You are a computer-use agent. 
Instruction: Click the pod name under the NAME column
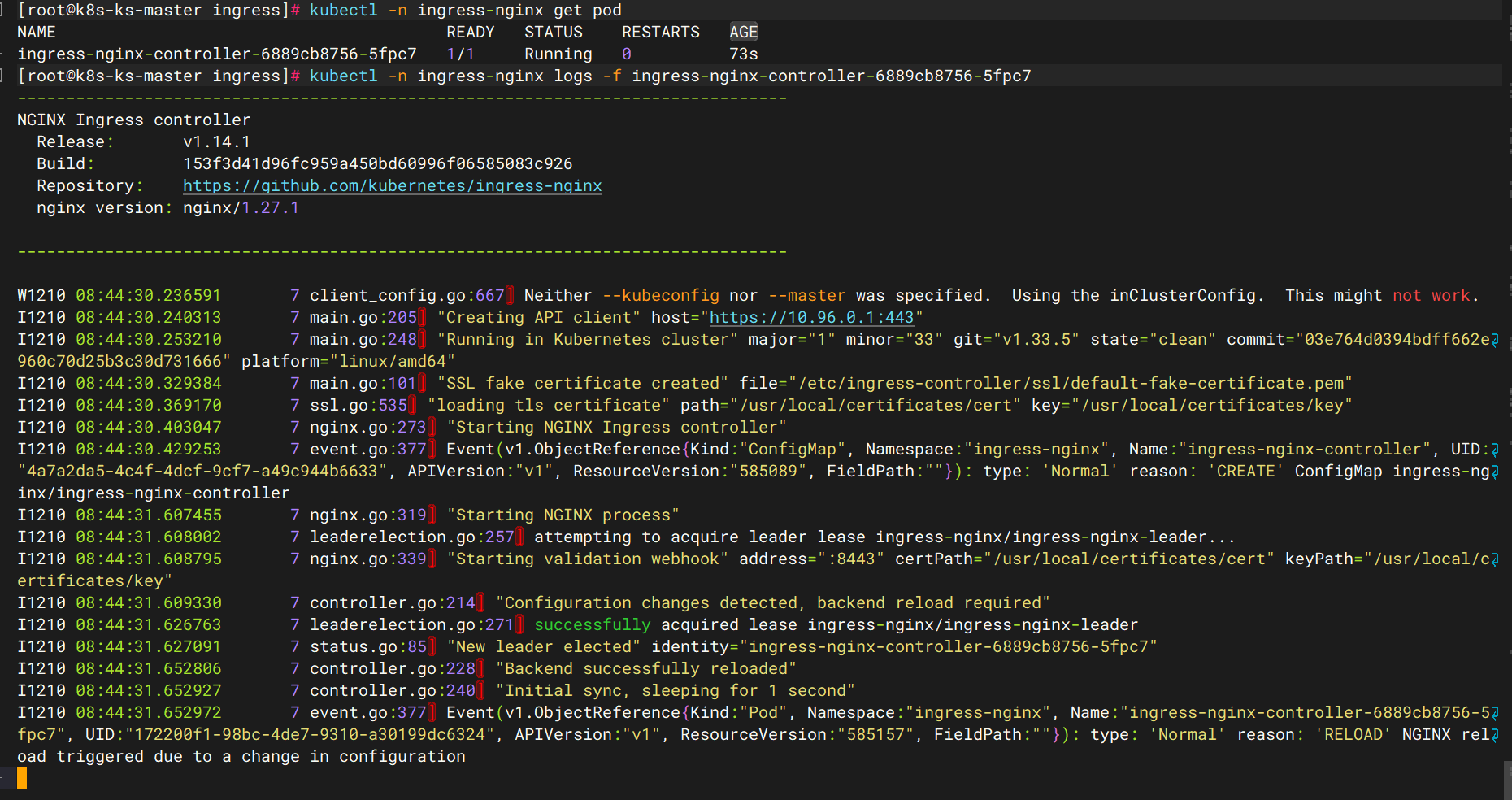216,54
